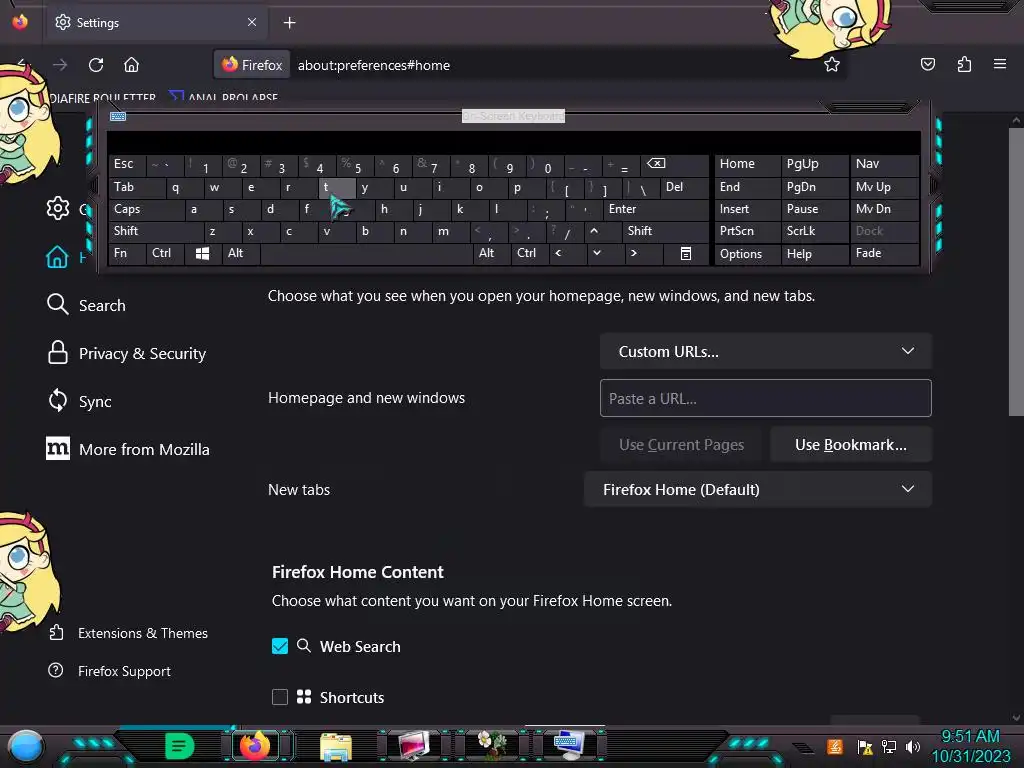Click the Enter key on on-screen keyboard
This screenshot has height=768, width=1024.
(x=655, y=209)
